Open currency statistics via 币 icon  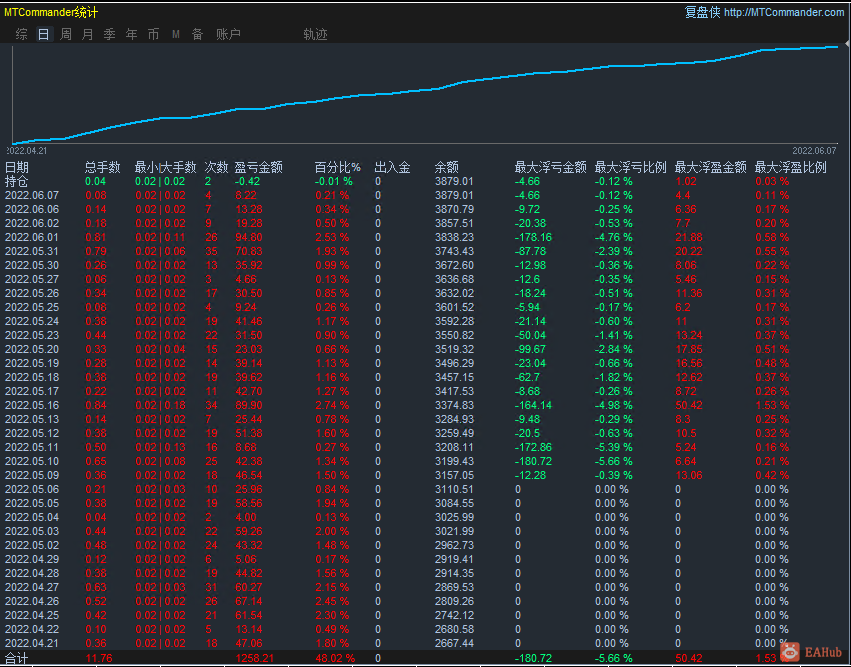(x=153, y=32)
